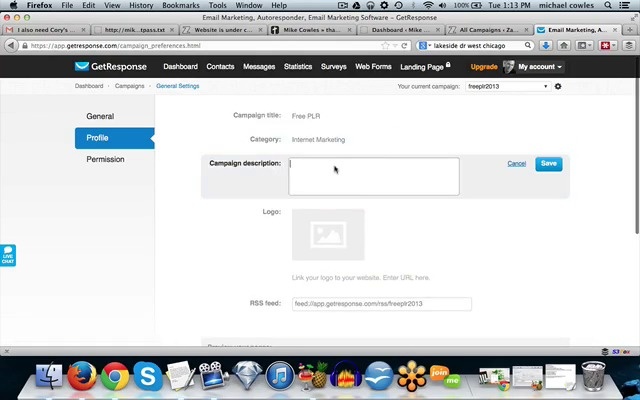The height and width of the screenshot is (400, 640).
Task: Click the Firefox address bar
Action: [x=202, y=46]
